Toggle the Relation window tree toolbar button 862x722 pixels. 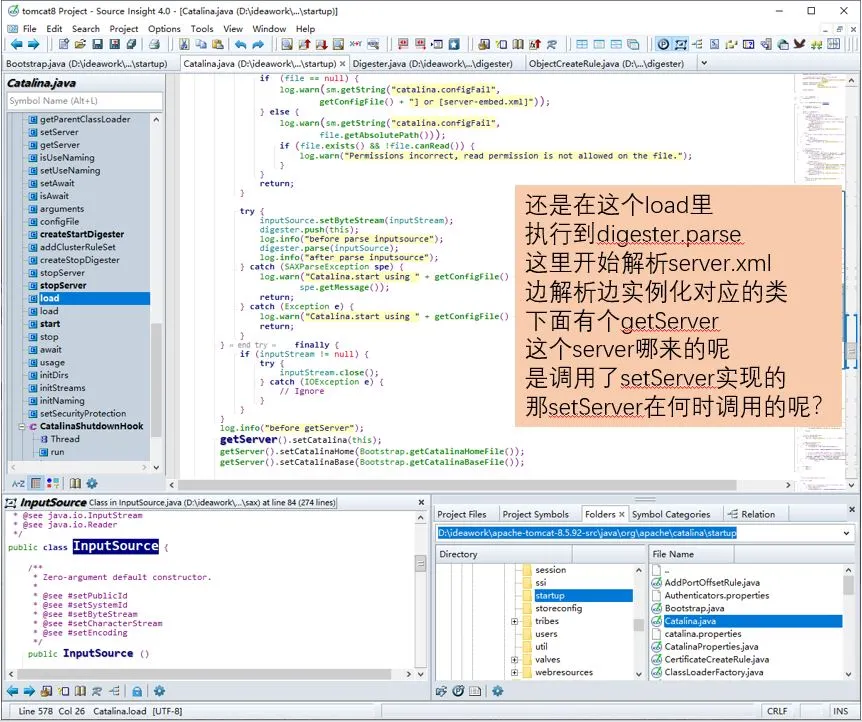[698, 45]
